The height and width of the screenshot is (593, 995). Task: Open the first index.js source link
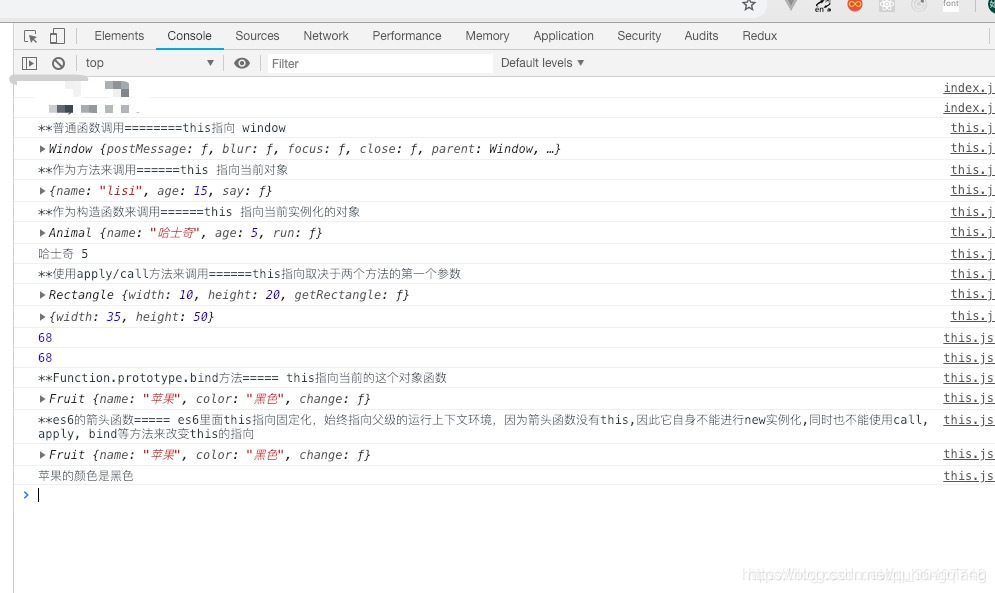(x=968, y=88)
